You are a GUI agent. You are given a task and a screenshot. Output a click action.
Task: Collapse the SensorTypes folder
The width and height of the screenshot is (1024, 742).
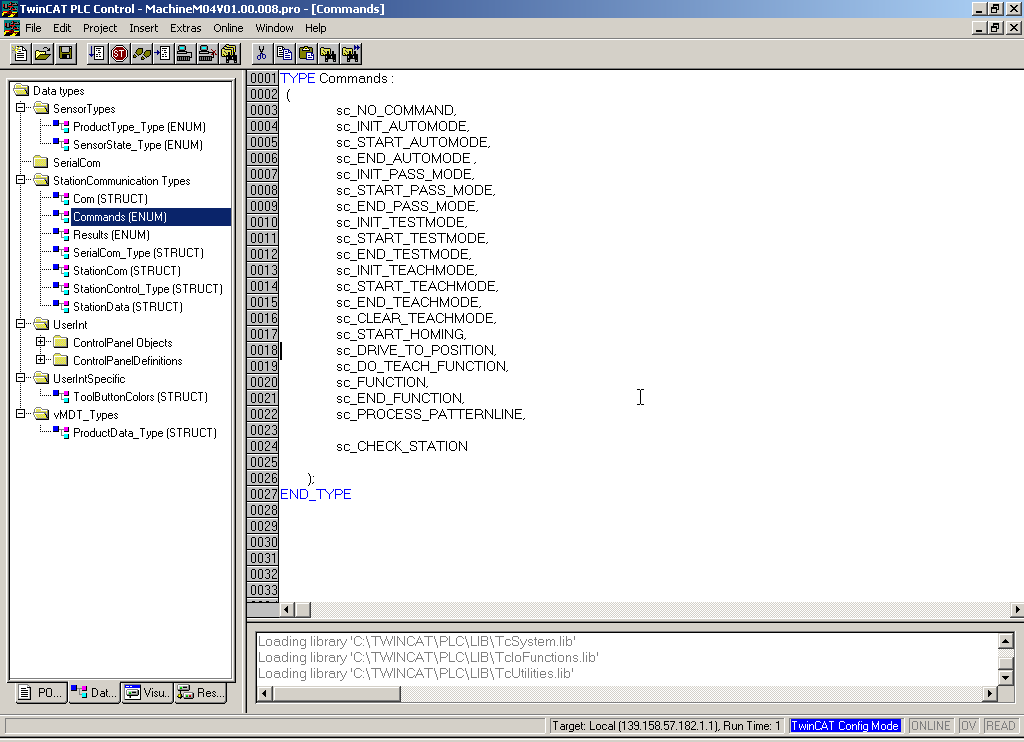tap(21, 108)
